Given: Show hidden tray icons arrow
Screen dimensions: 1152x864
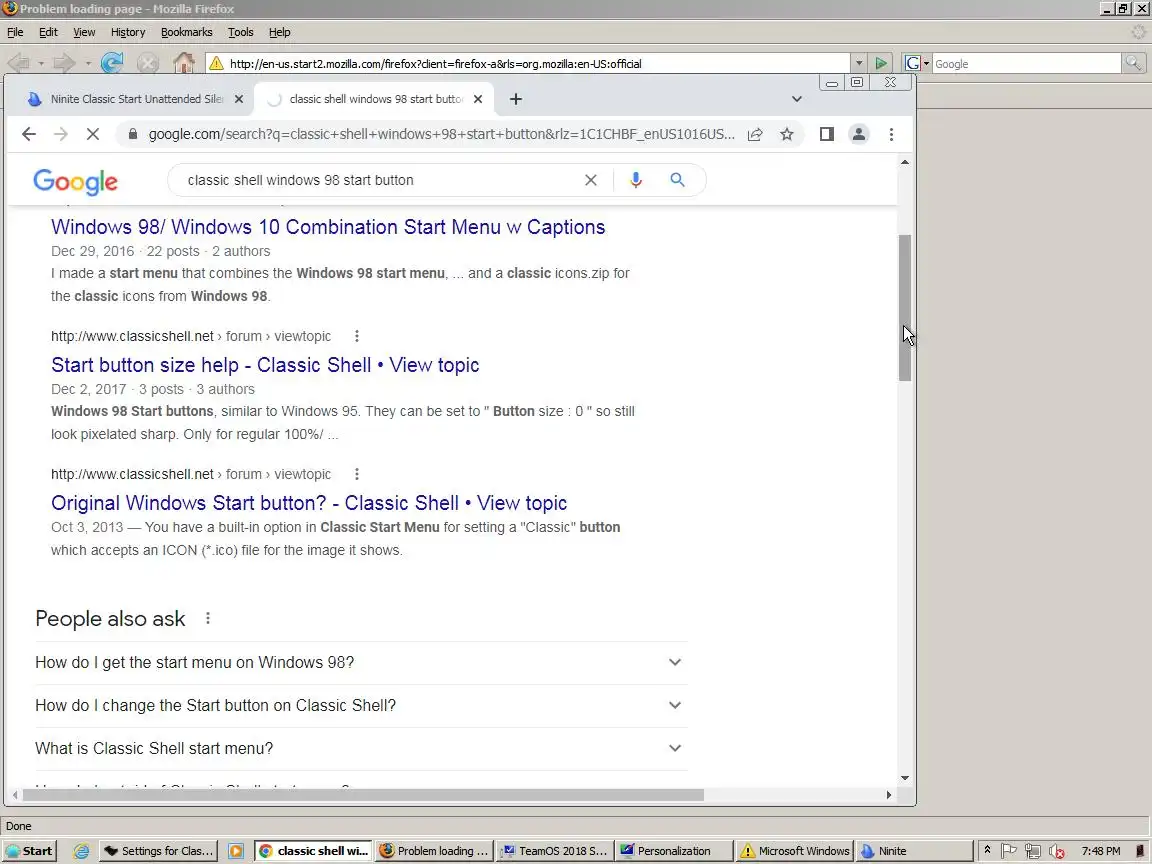Looking at the screenshot, I should pos(987,850).
